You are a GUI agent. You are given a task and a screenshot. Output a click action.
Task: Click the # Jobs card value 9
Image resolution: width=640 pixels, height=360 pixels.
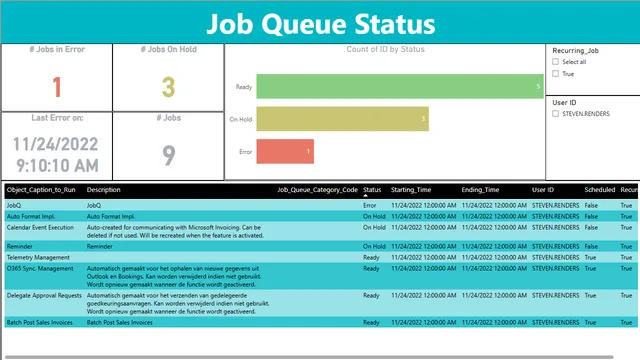tap(169, 156)
